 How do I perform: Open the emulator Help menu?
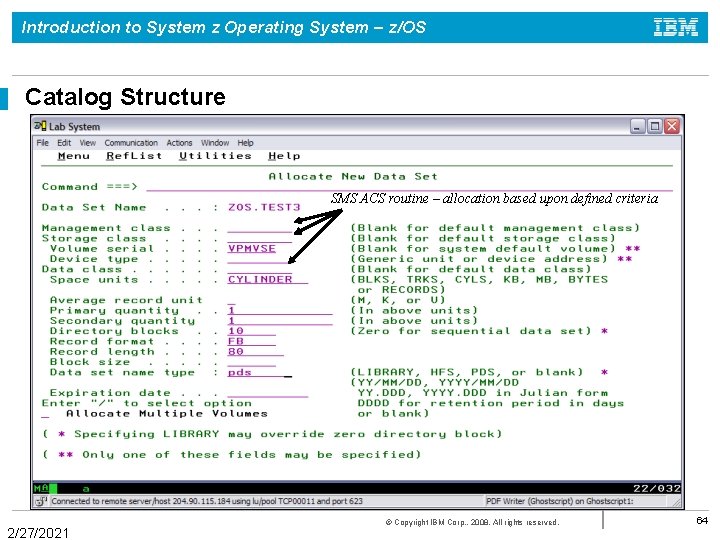pos(245,143)
